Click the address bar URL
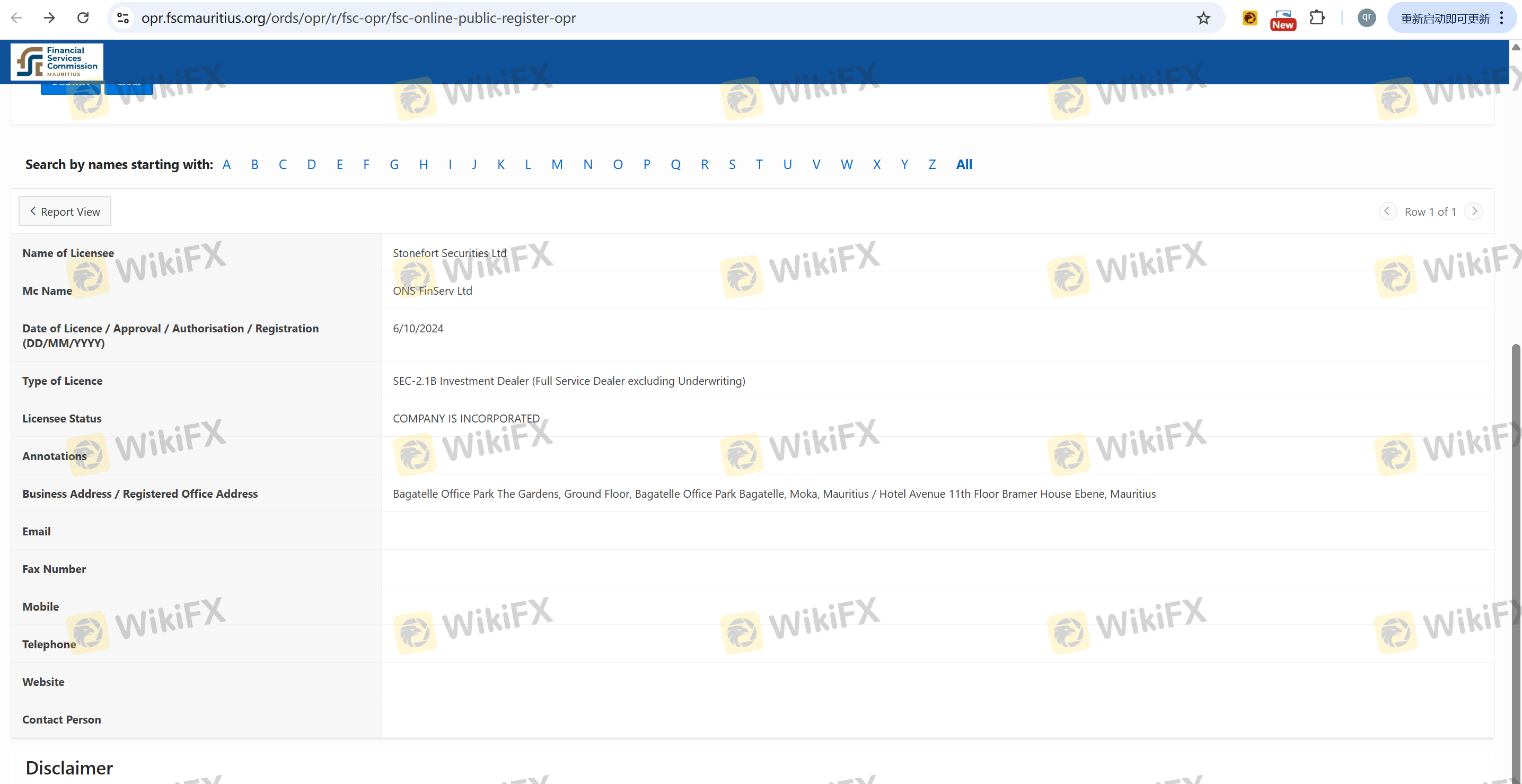 pos(358,17)
